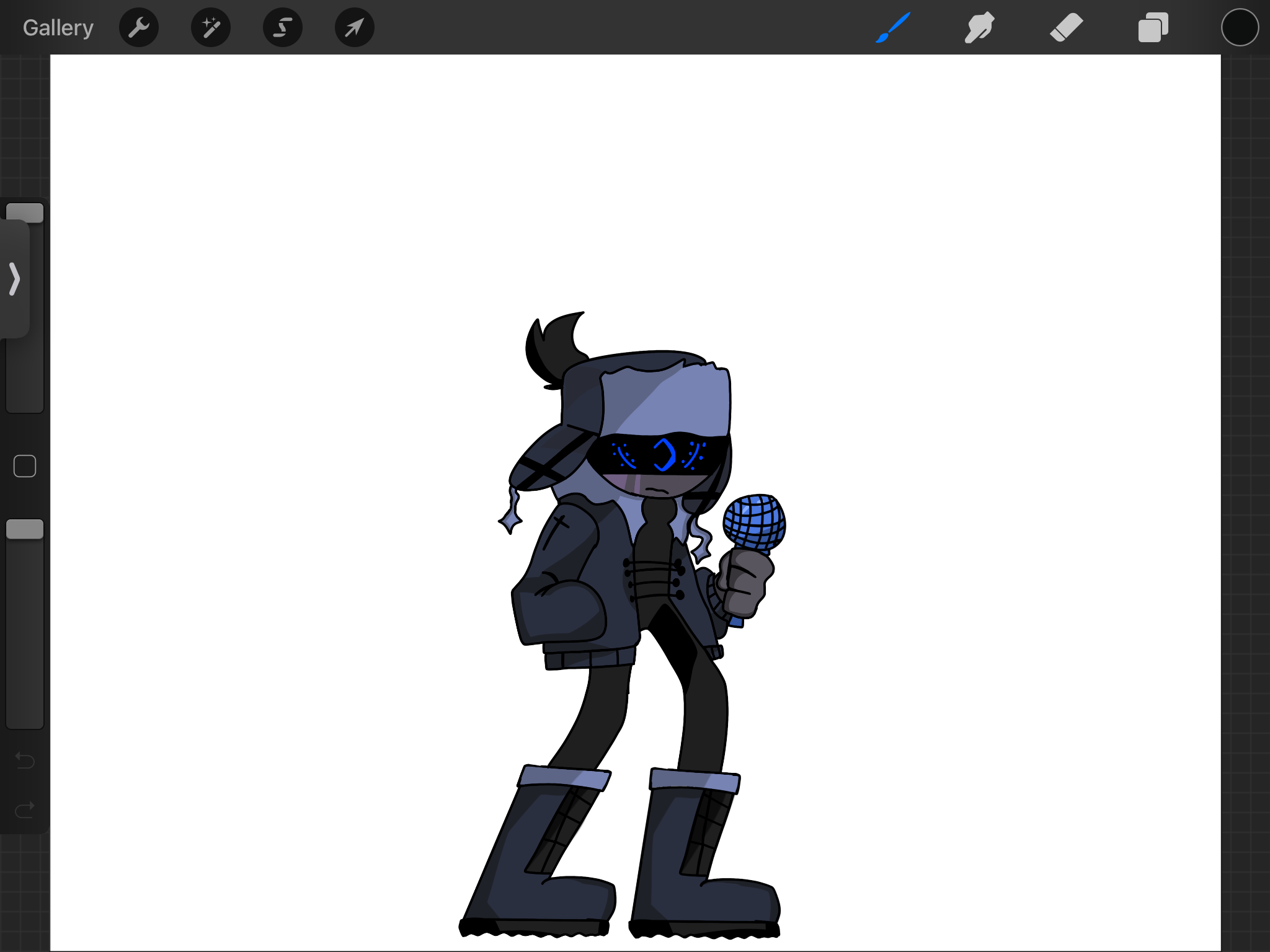The height and width of the screenshot is (952, 1270).
Task: Return to the Gallery
Action: [x=58, y=28]
